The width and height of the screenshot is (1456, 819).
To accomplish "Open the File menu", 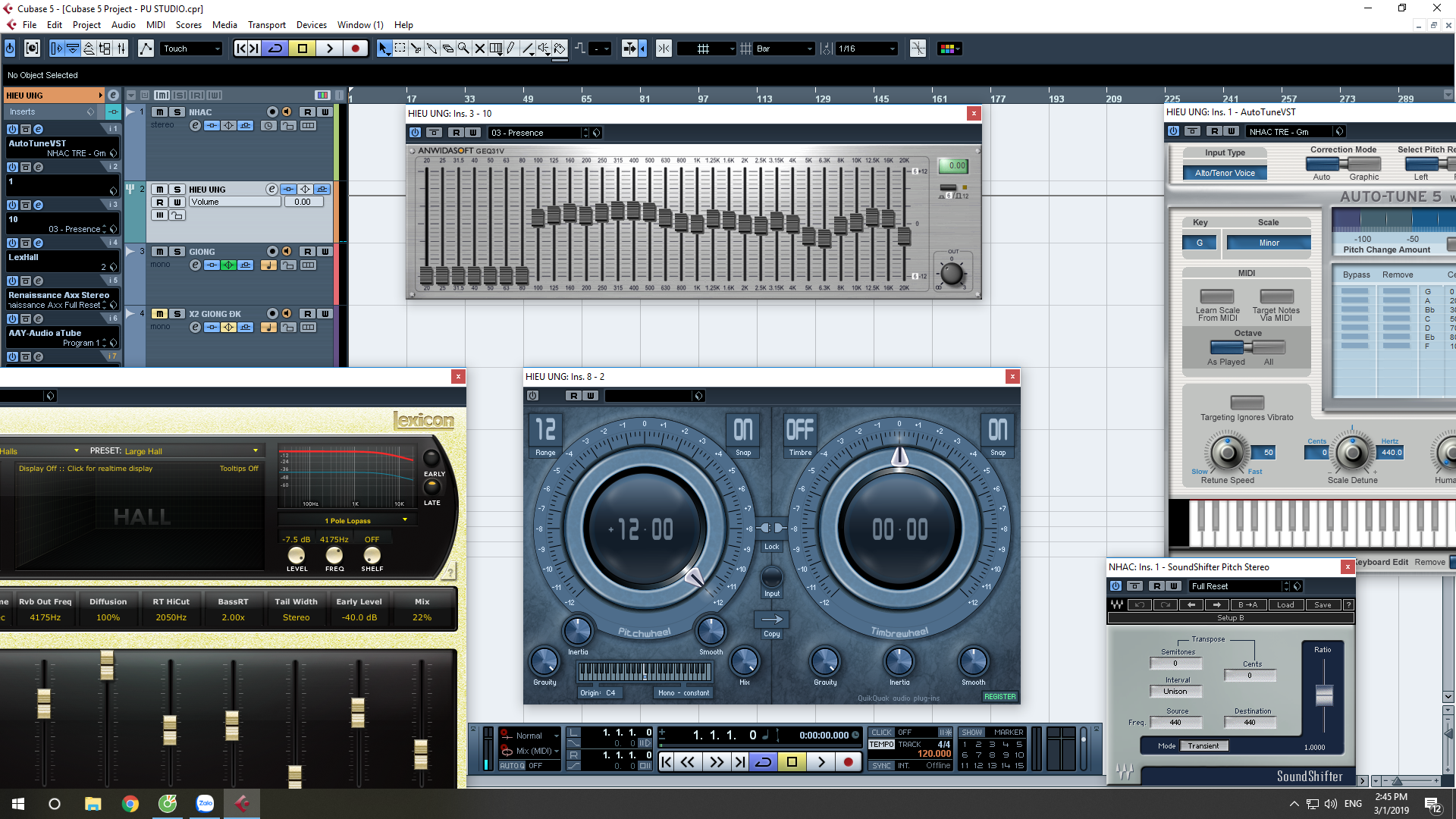I will point(30,25).
